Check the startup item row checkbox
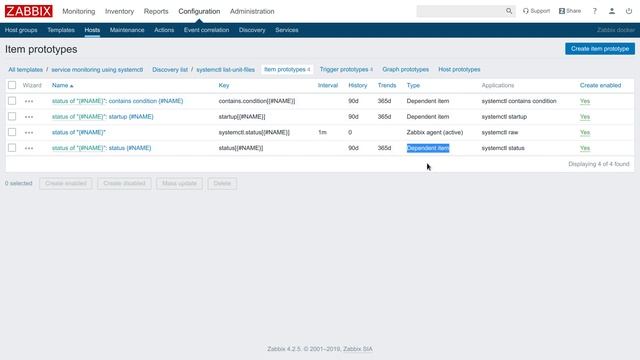 (x=12, y=116)
